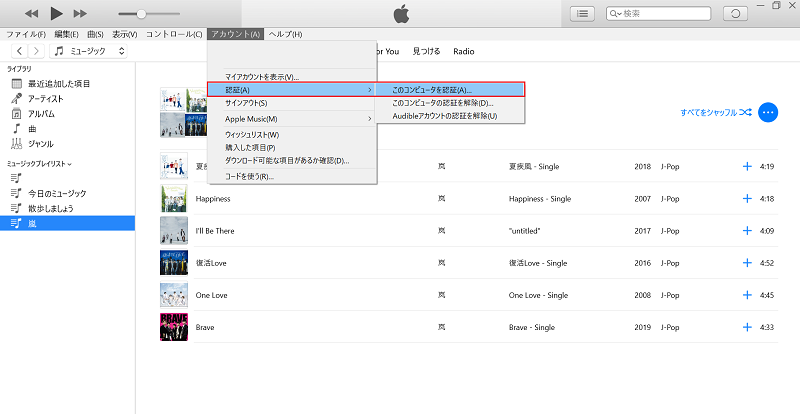The height and width of the screenshot is (414, 800).
Task: Skip forward with the fast-forward button
Action: click(80, 14)
